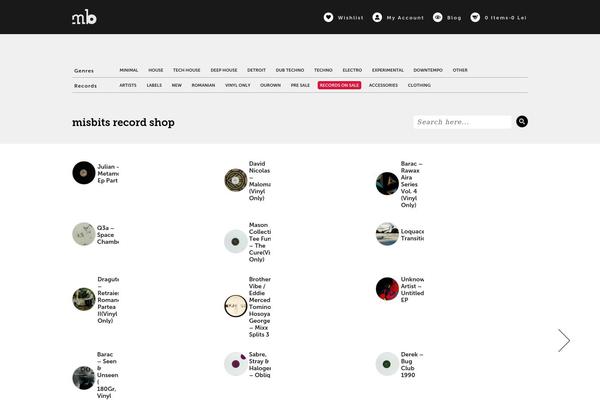
Task: Open Barac Rawax Aira Series thumbnail
Action: coord(387,183)
